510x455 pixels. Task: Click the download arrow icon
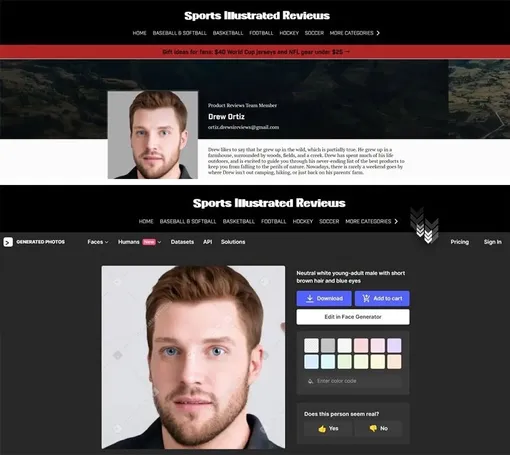point(310,298)
